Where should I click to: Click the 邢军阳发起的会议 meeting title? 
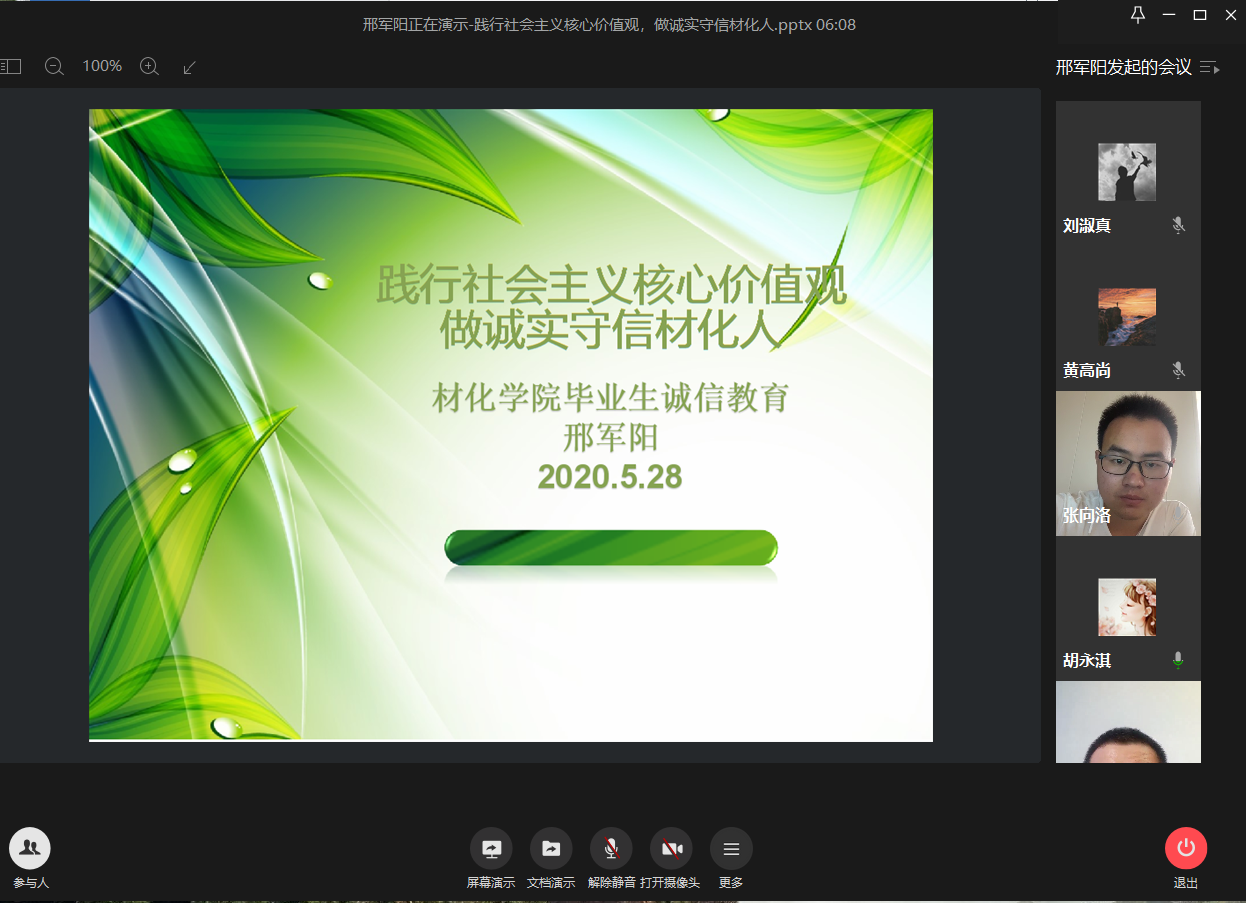(1123, 68)
